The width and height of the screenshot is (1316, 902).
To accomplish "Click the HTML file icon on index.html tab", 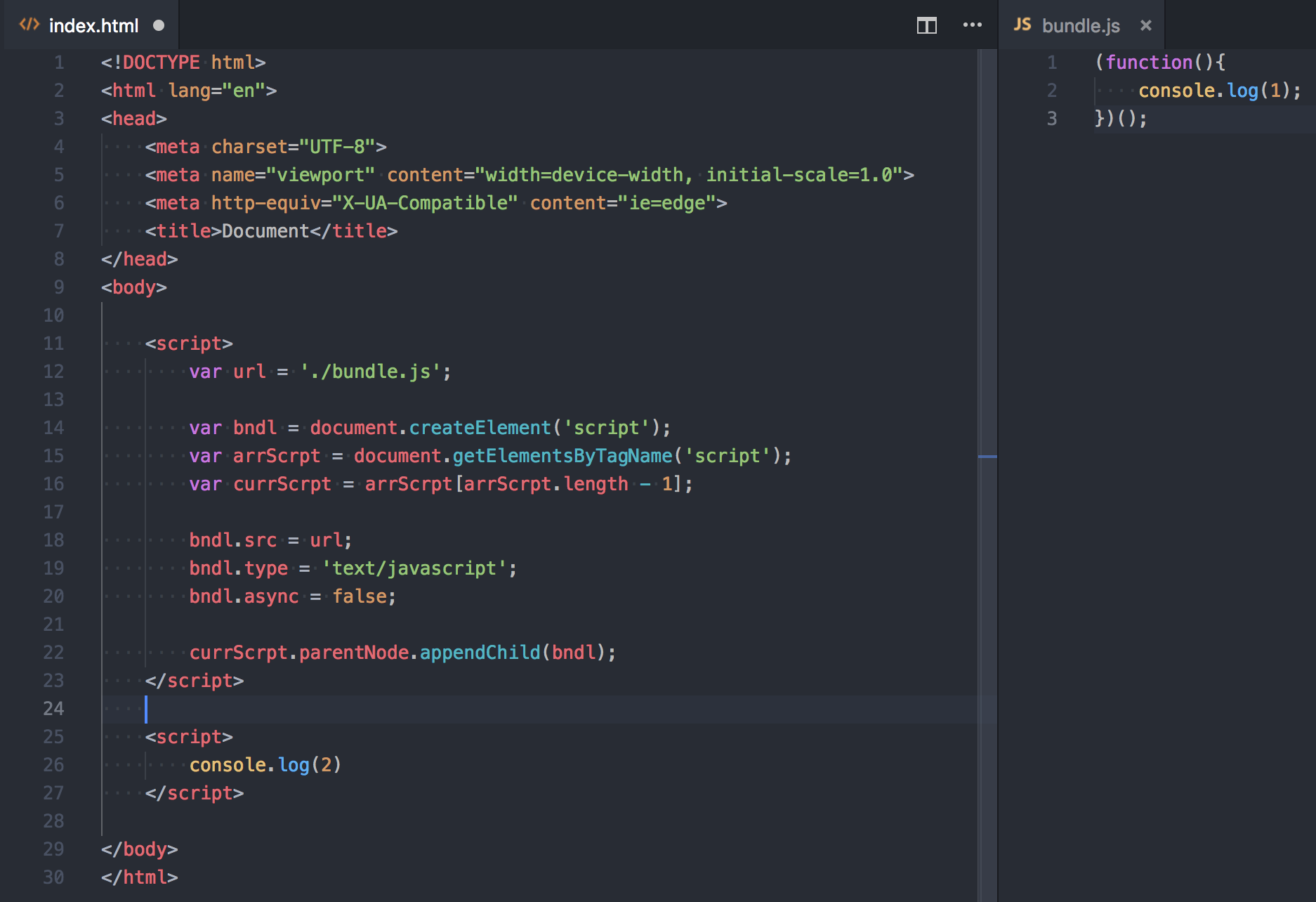I will tap(29, 25).
